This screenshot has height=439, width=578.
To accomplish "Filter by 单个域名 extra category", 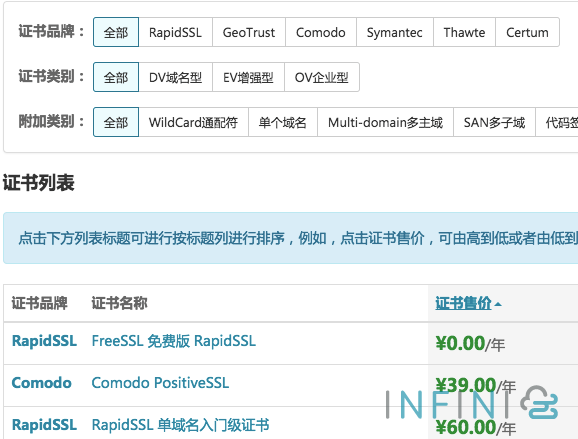I will click(x=283, y=122).
